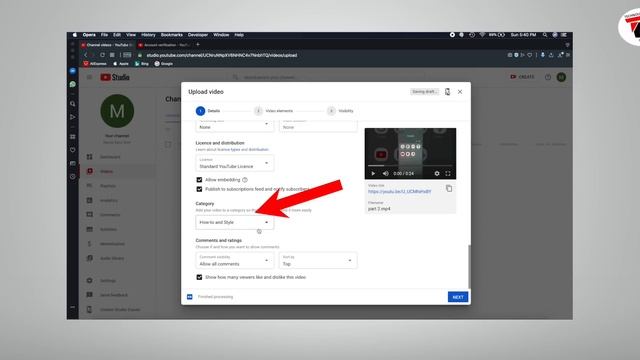Click the second field showing None
Screen dimensions: 640x360
tap(318, 126)
